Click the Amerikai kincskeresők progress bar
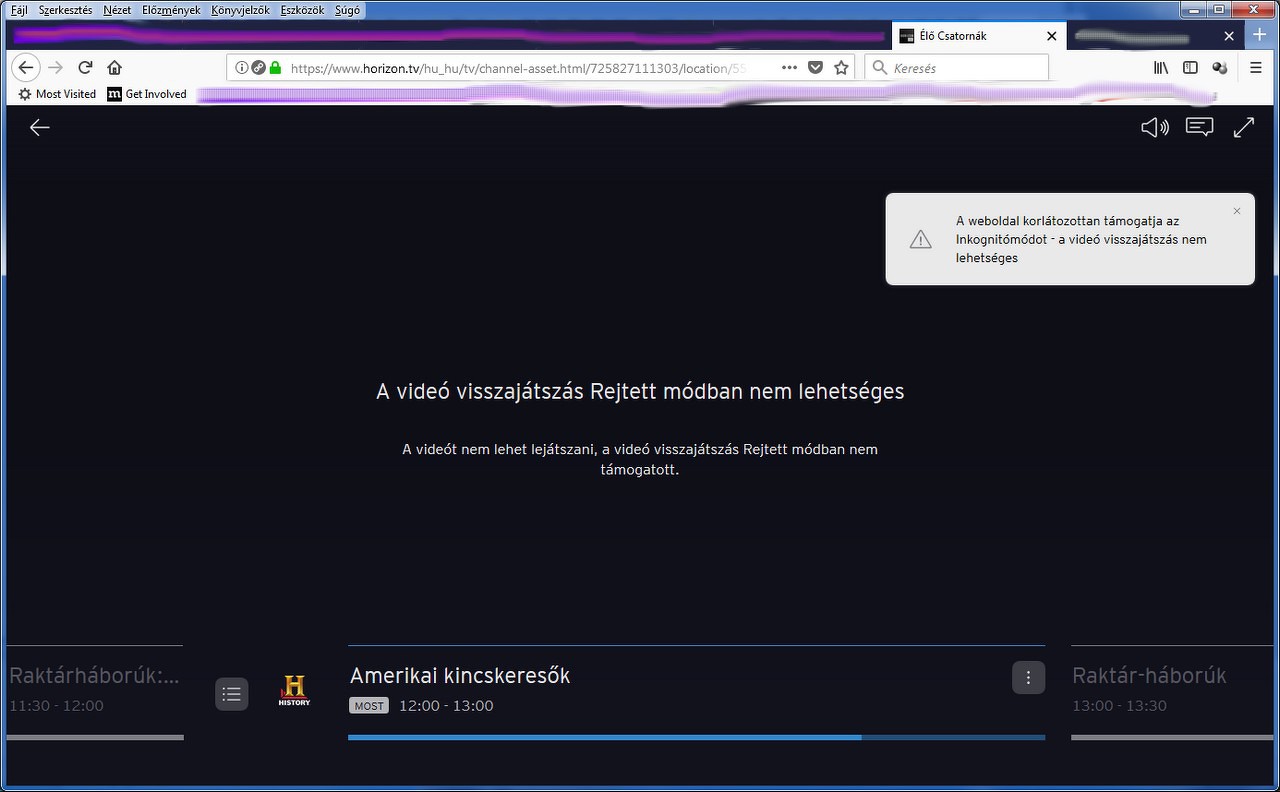Screen dimensions: 1280x792 696,737
